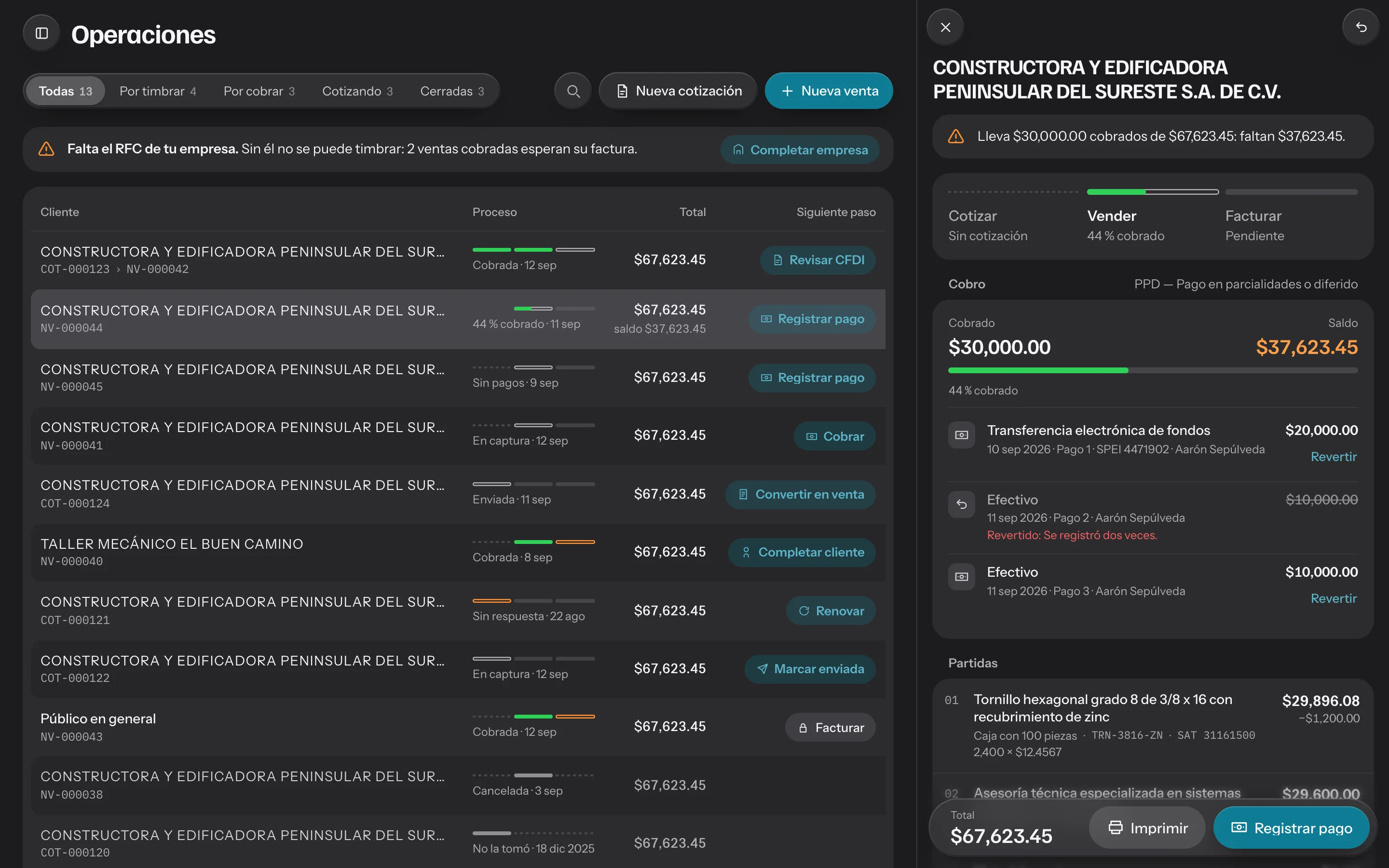Select the Cotizando tab
This screenshot has height=868, width=1389.
357,91
